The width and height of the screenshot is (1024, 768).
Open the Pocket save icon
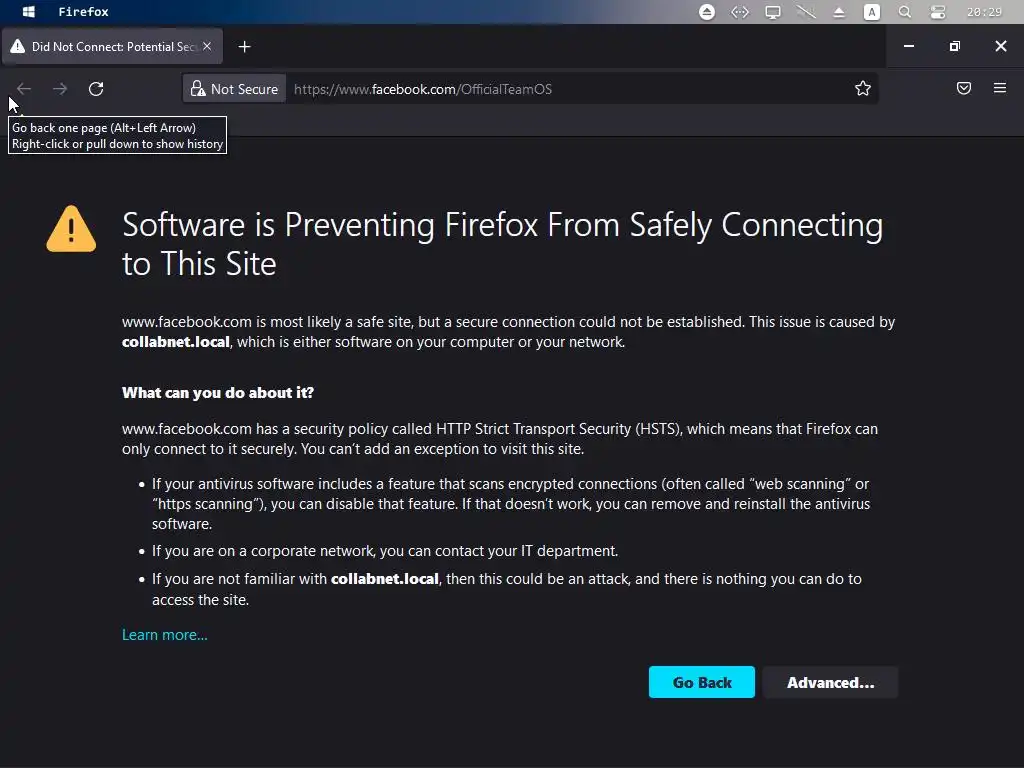tap(964, 89)
